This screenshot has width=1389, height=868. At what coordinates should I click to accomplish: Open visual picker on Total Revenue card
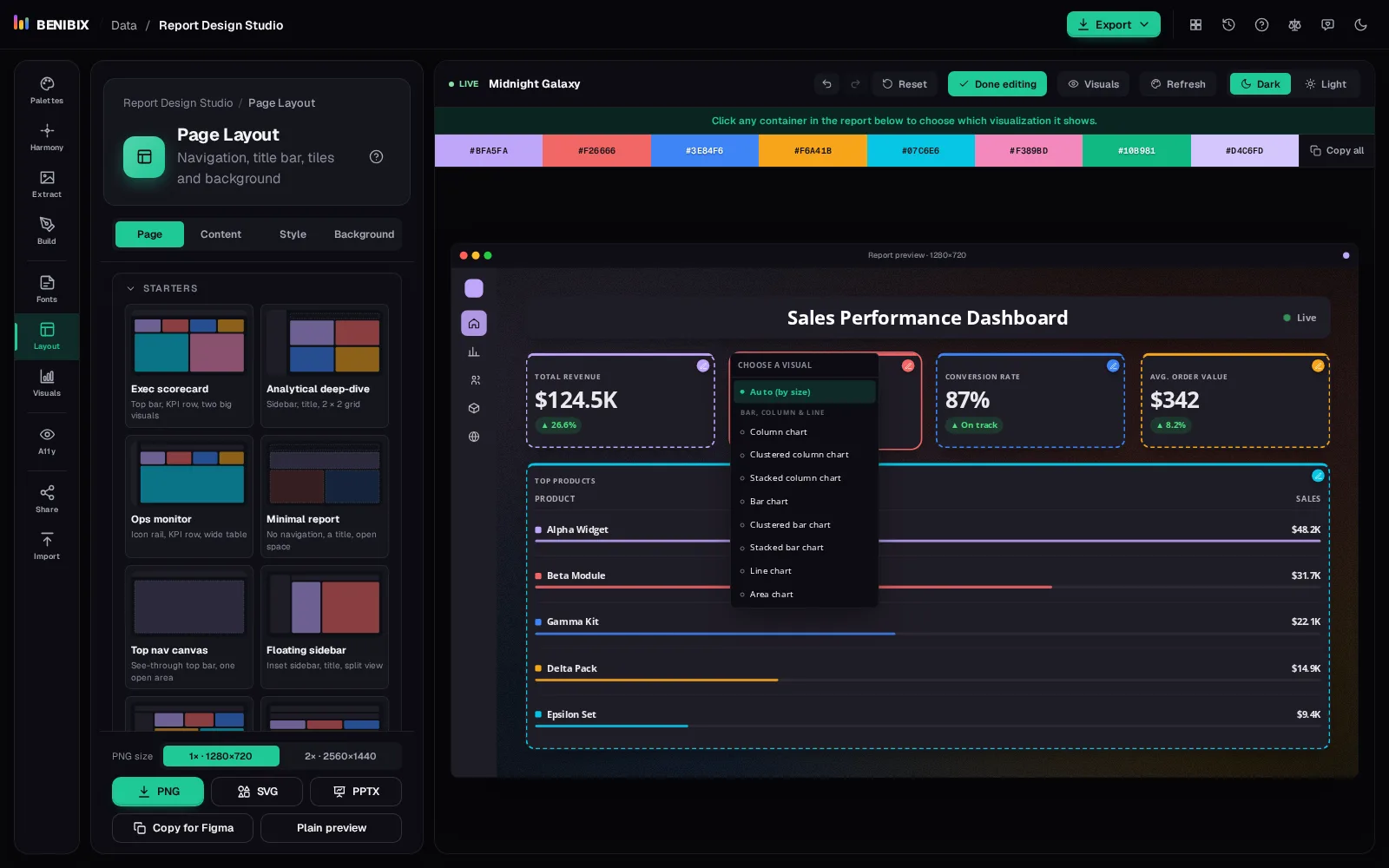703,365
